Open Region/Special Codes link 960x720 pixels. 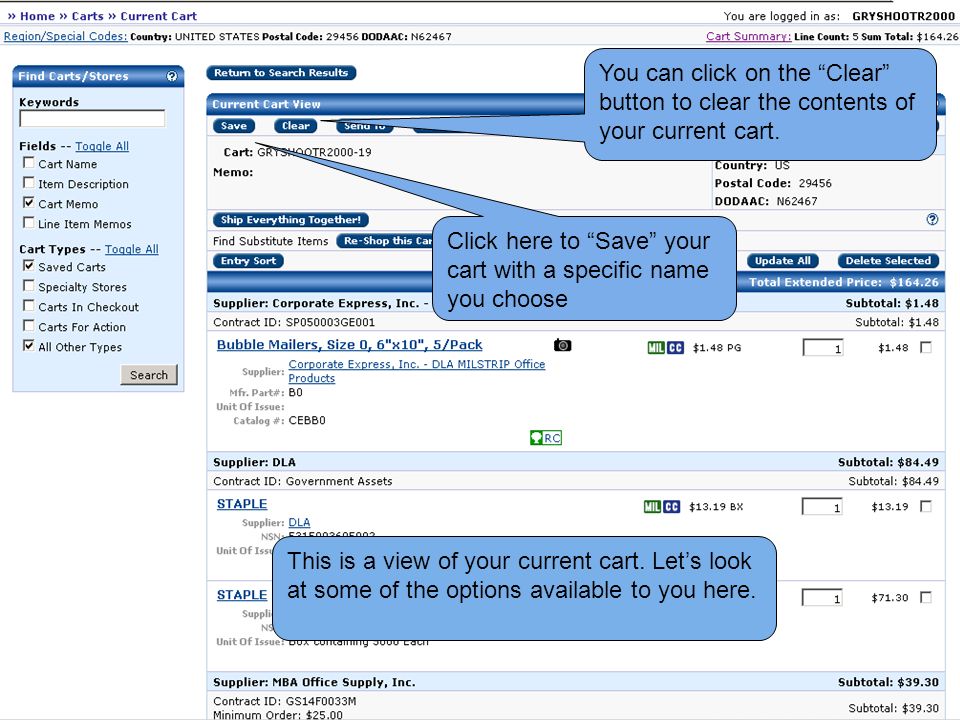(66, 36)
